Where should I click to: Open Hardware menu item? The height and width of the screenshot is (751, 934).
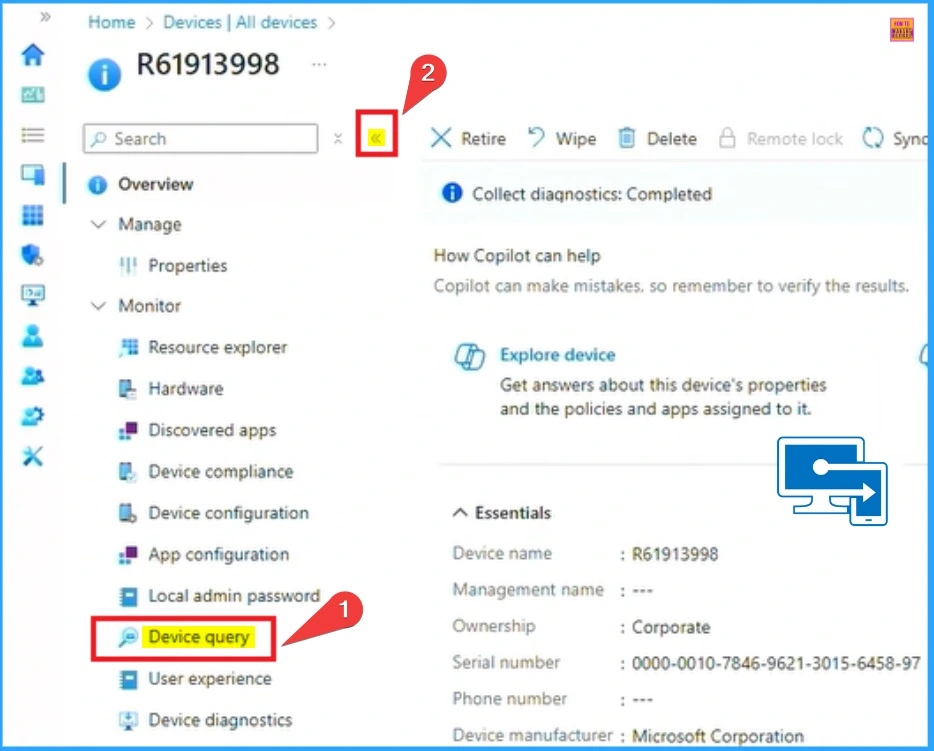point(186,389)
